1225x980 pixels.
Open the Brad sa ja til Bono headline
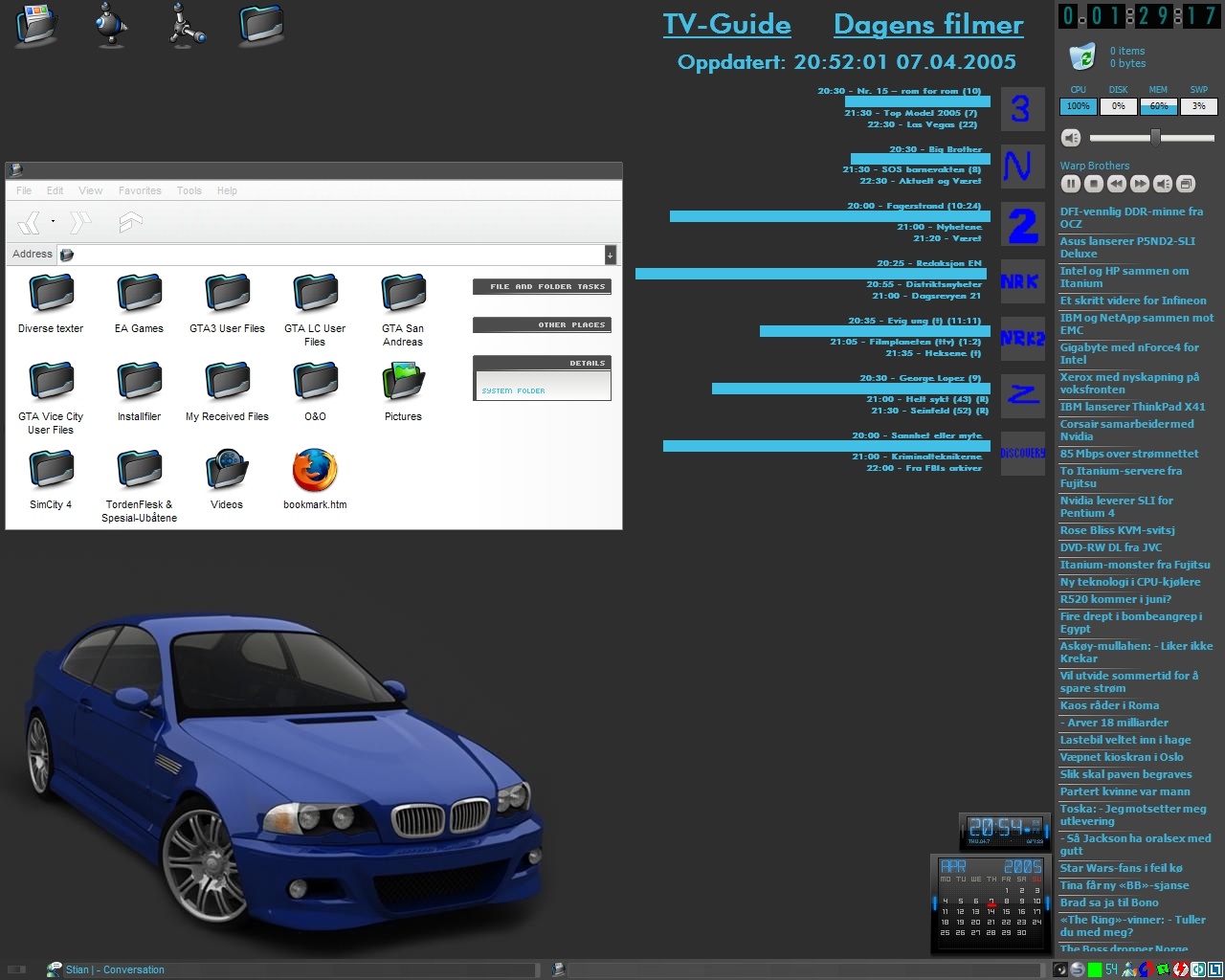coord(1109,902)
